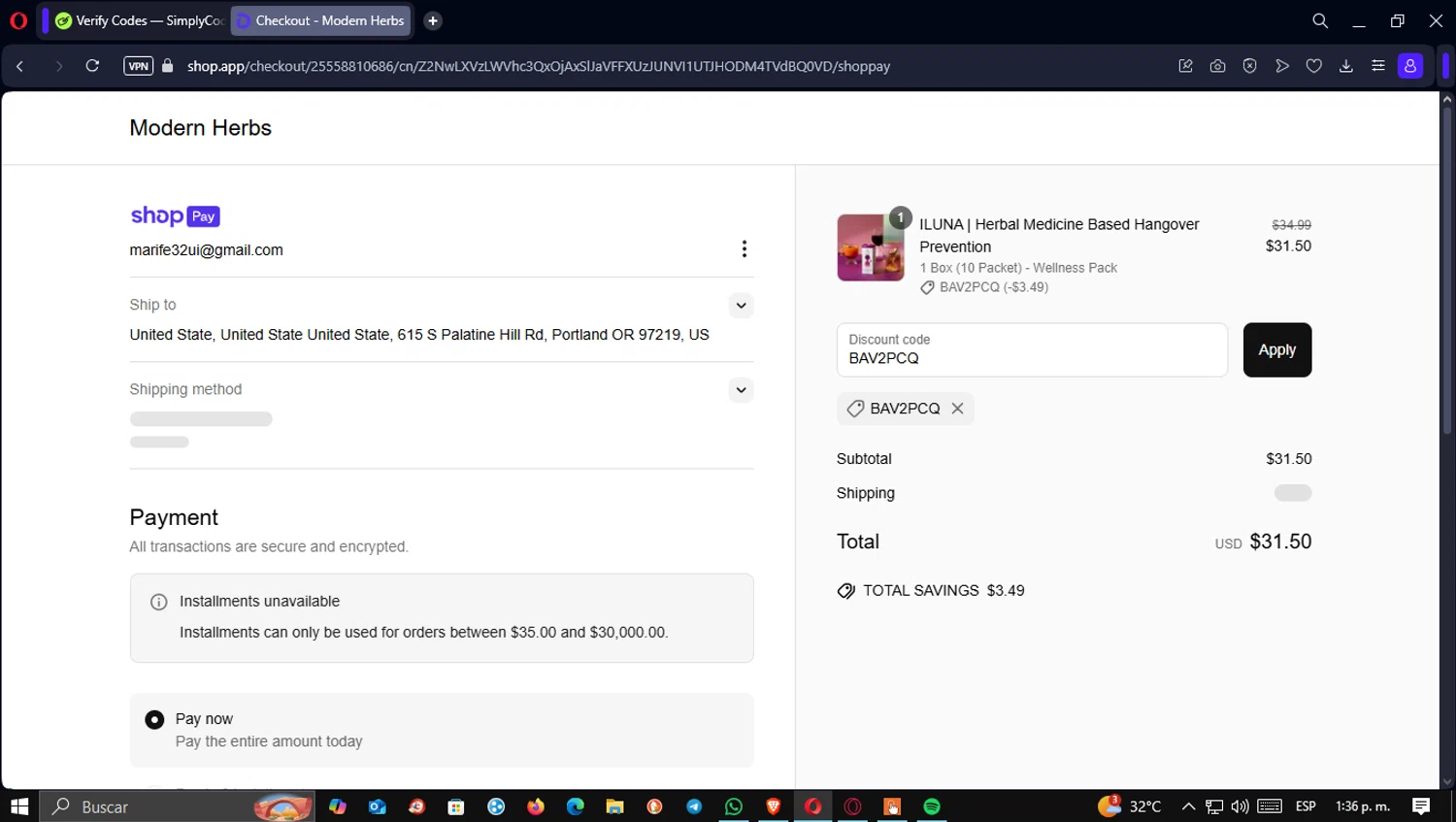This screenshot has width=1456, height=822.
Task: Reload the checkout page
Action: pos(92,66)
